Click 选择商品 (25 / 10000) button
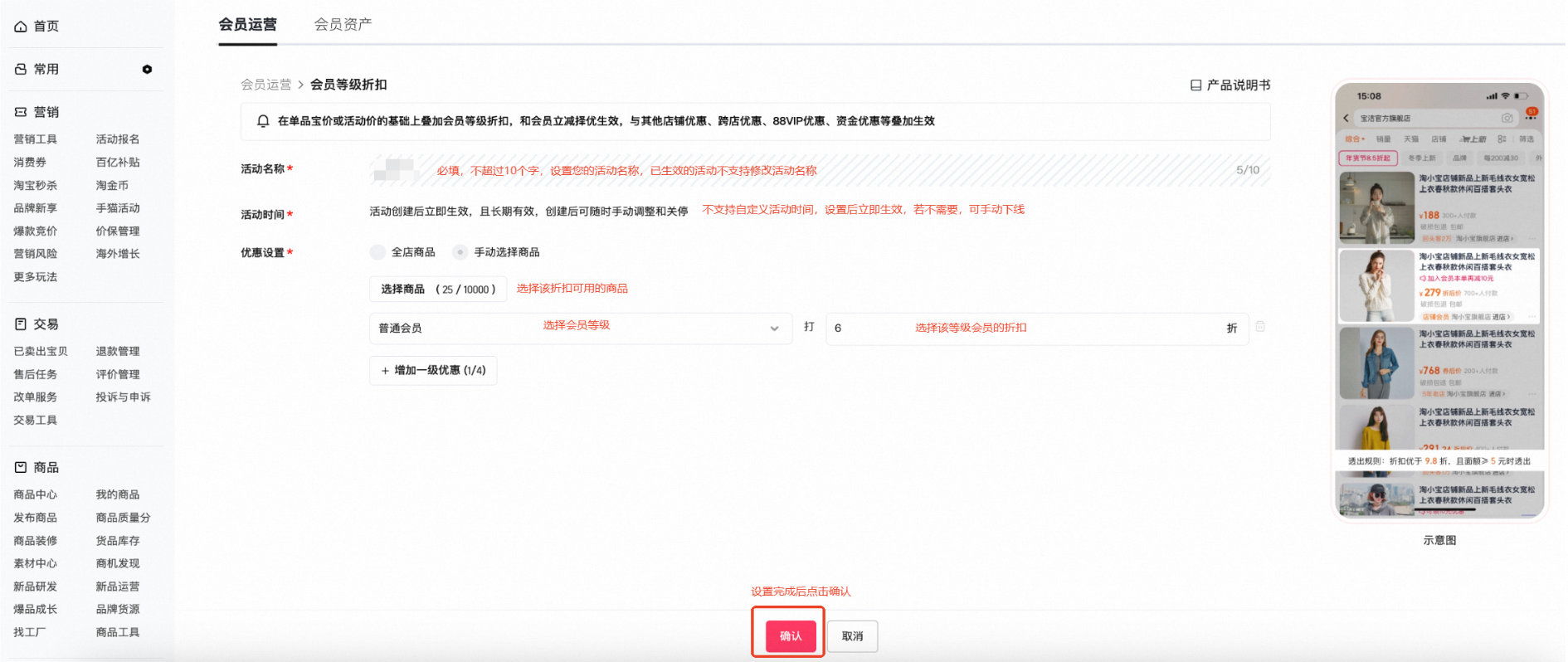This screenshot has width=1568, height=662. 438,289
